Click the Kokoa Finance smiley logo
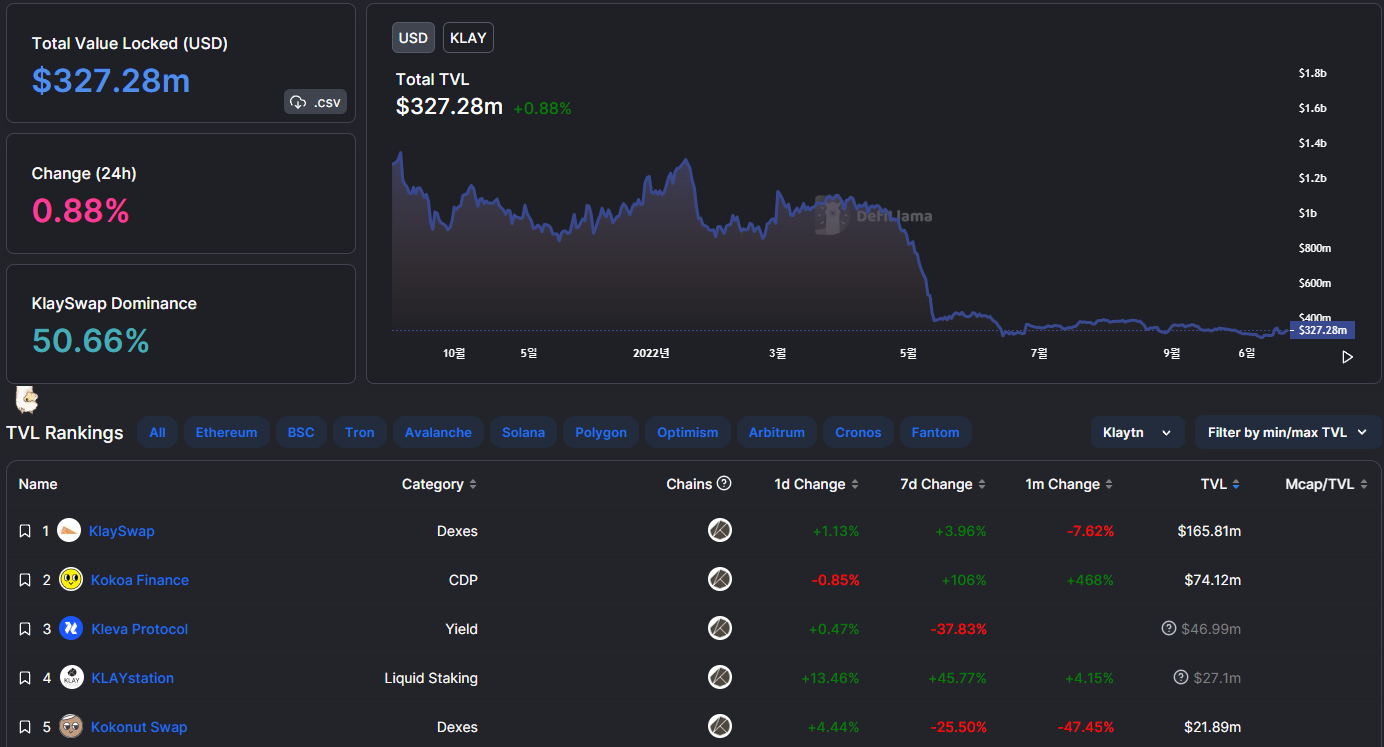 pos(71,579)
